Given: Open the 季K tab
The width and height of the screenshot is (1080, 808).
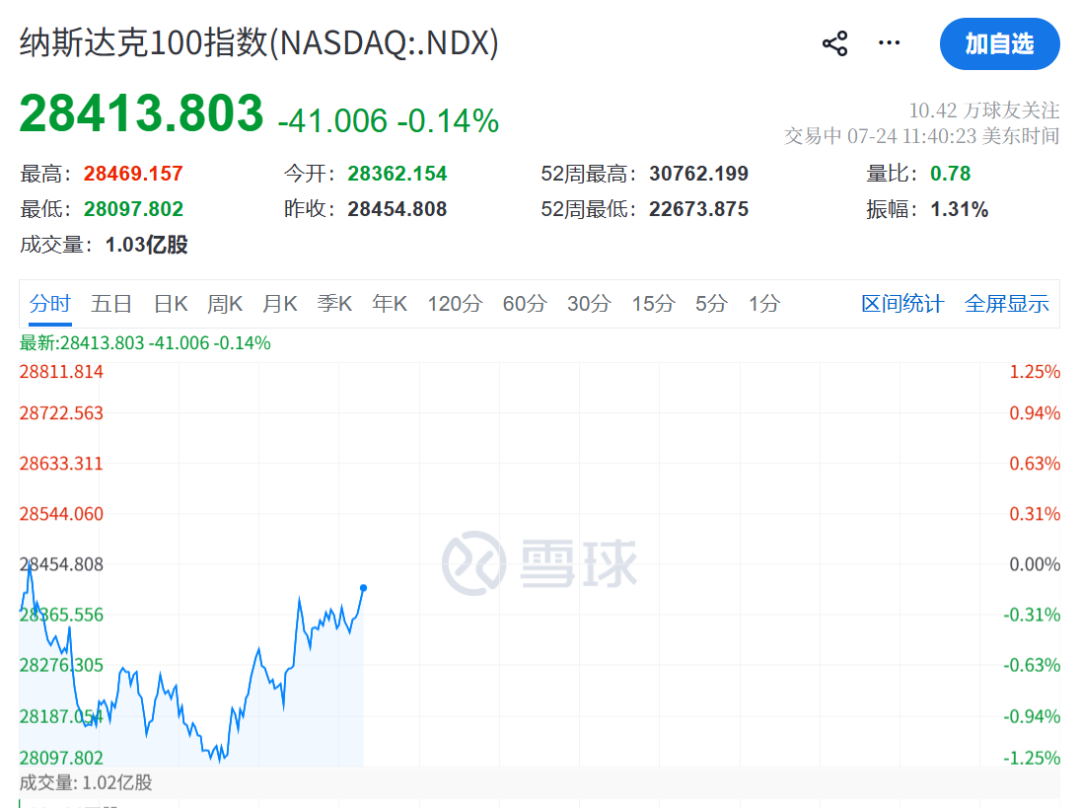Looking at the screenshot, I should point(334,304).
